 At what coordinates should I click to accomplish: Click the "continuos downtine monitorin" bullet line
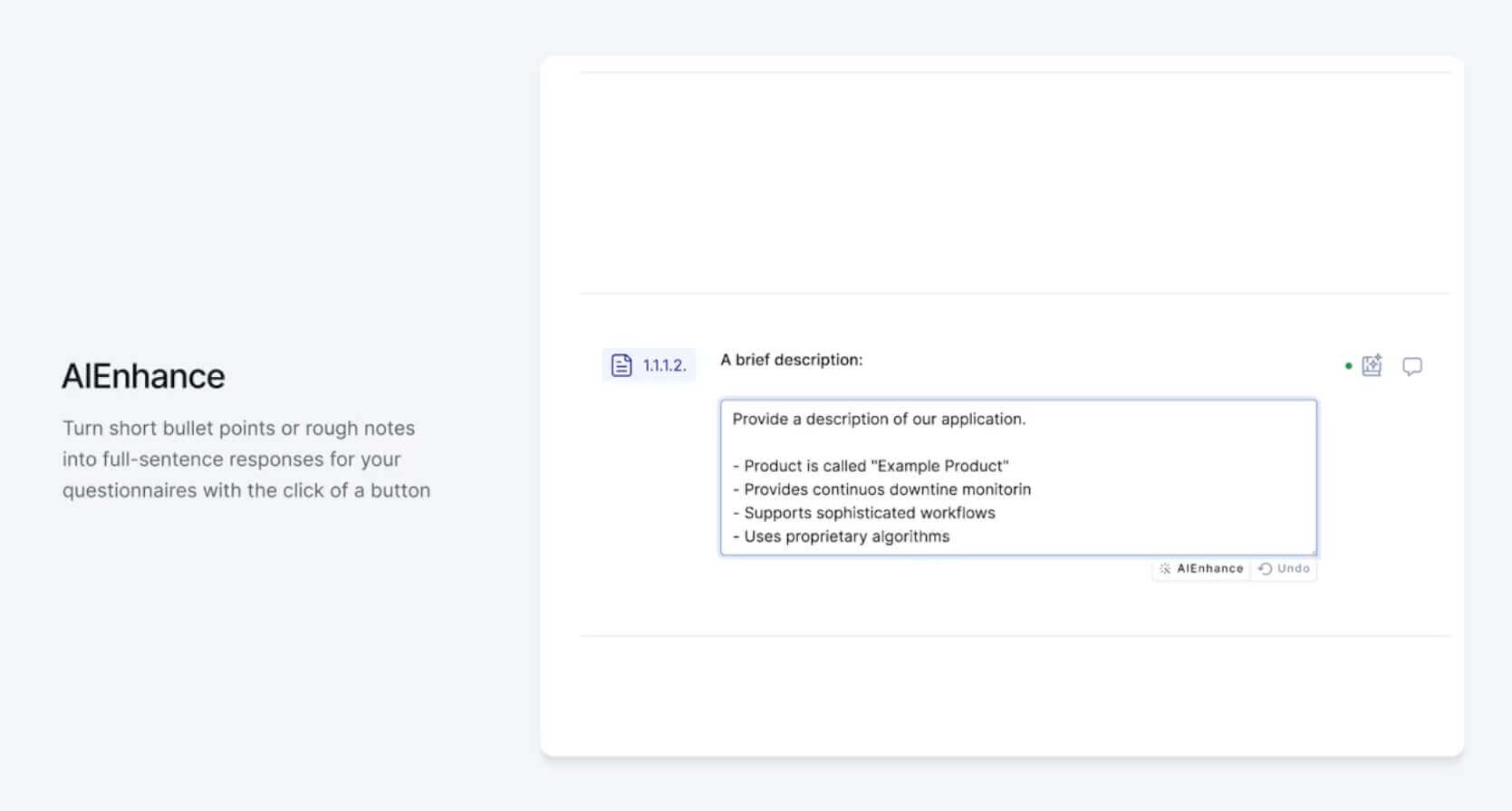887,489
